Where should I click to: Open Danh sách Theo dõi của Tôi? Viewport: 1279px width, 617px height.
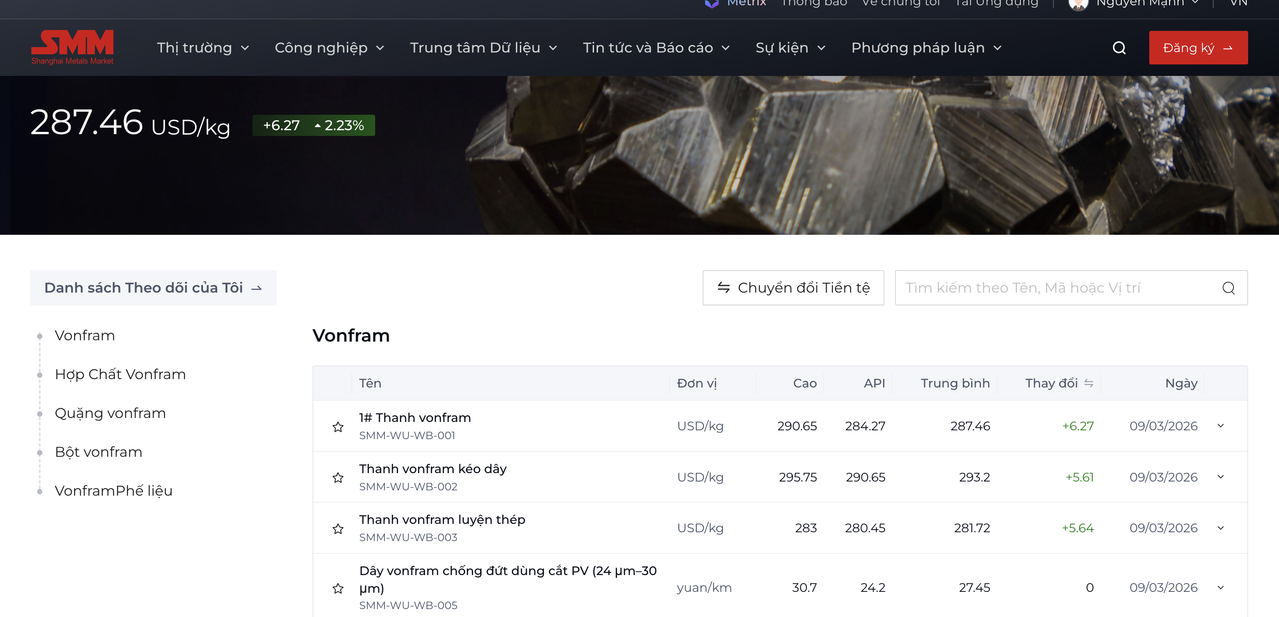[x=153, y=288]
